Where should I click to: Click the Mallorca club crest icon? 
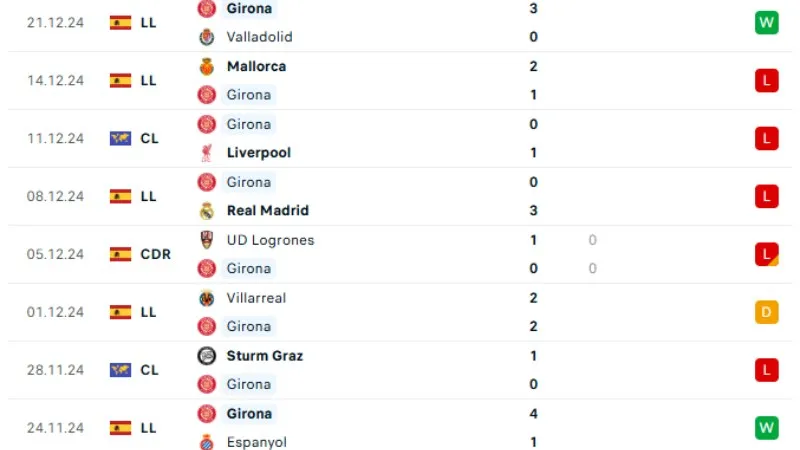(207, 67)
